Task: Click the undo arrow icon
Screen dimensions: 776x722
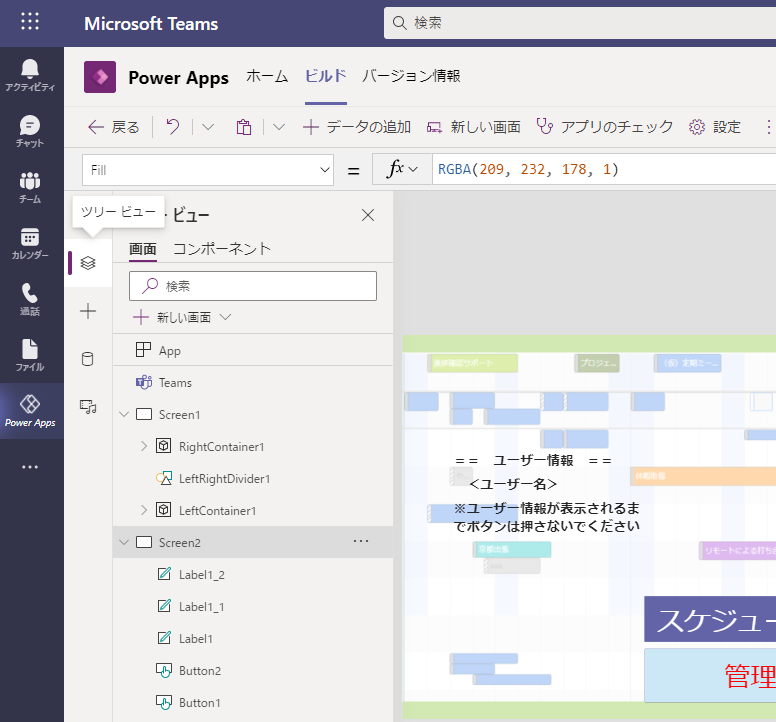Action: point(173,127)
